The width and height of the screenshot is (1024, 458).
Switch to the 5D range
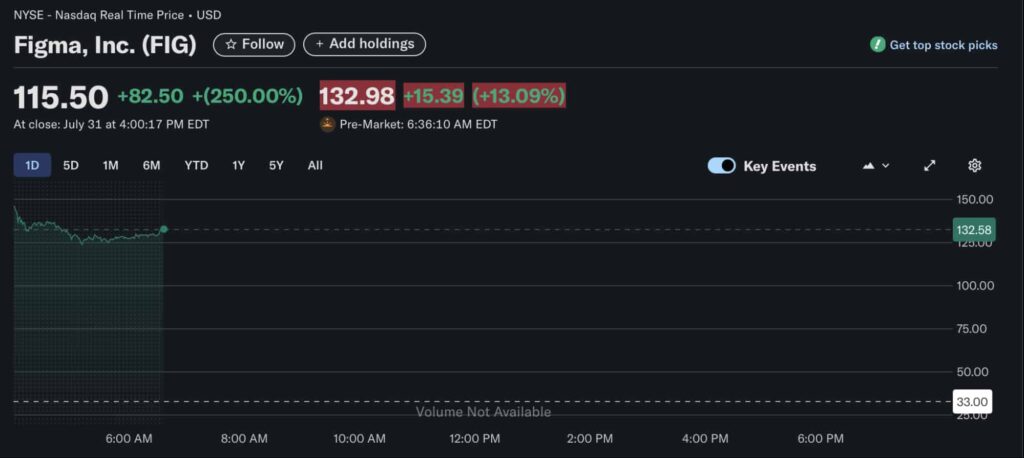click(x=71, y=165)
